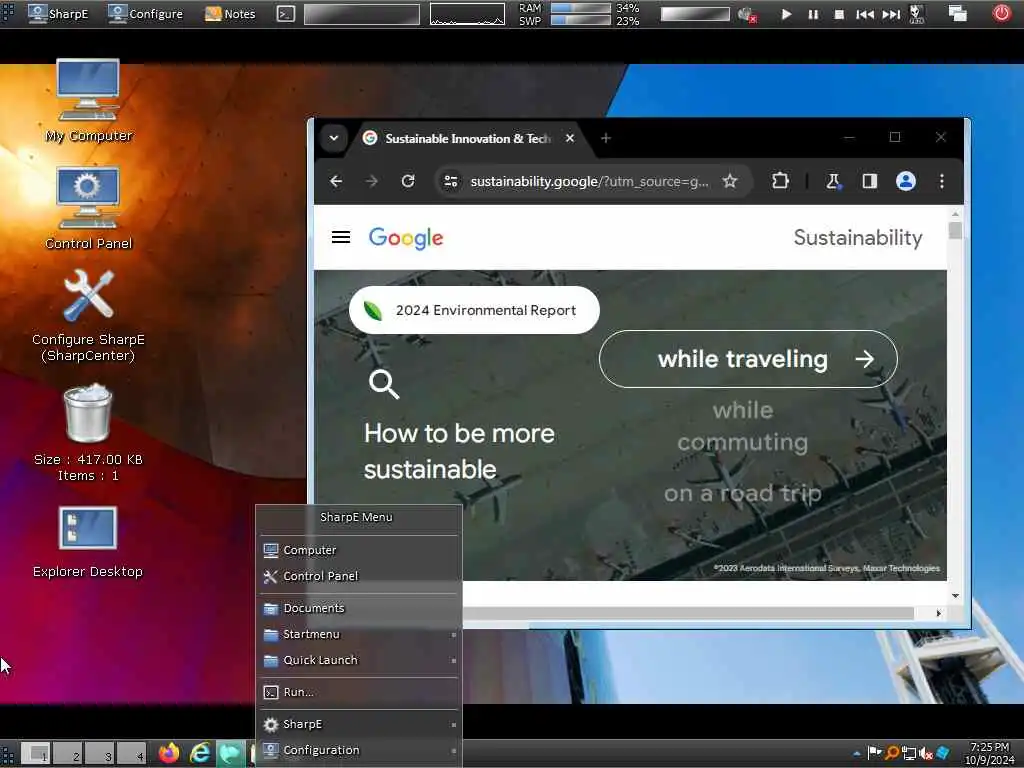The image size is (1024, 768).
Task: Click the page vertical scrollbar thumb
Action: [x=955, y=231]
